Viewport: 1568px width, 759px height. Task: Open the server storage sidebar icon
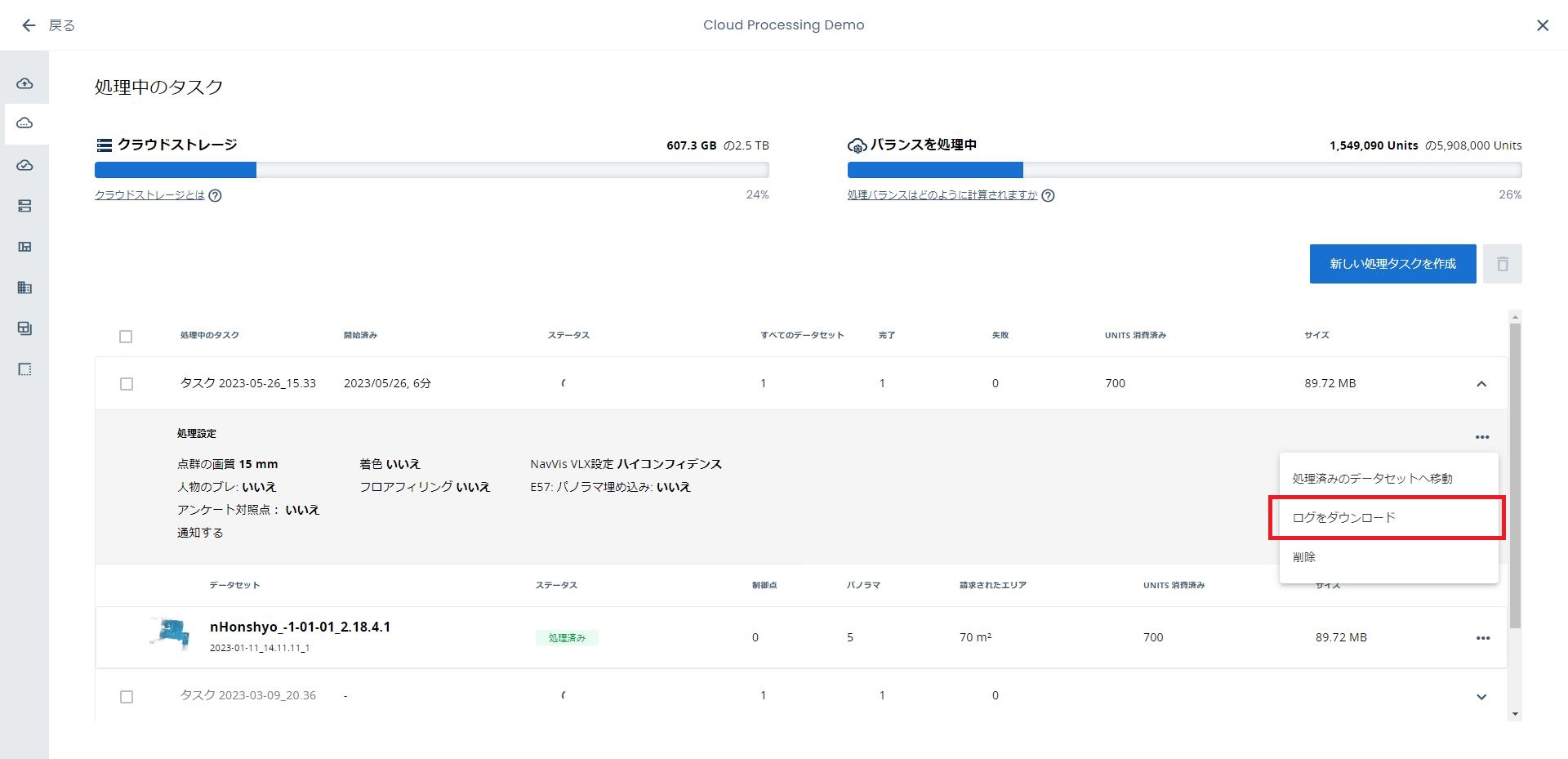coord(24,206)
